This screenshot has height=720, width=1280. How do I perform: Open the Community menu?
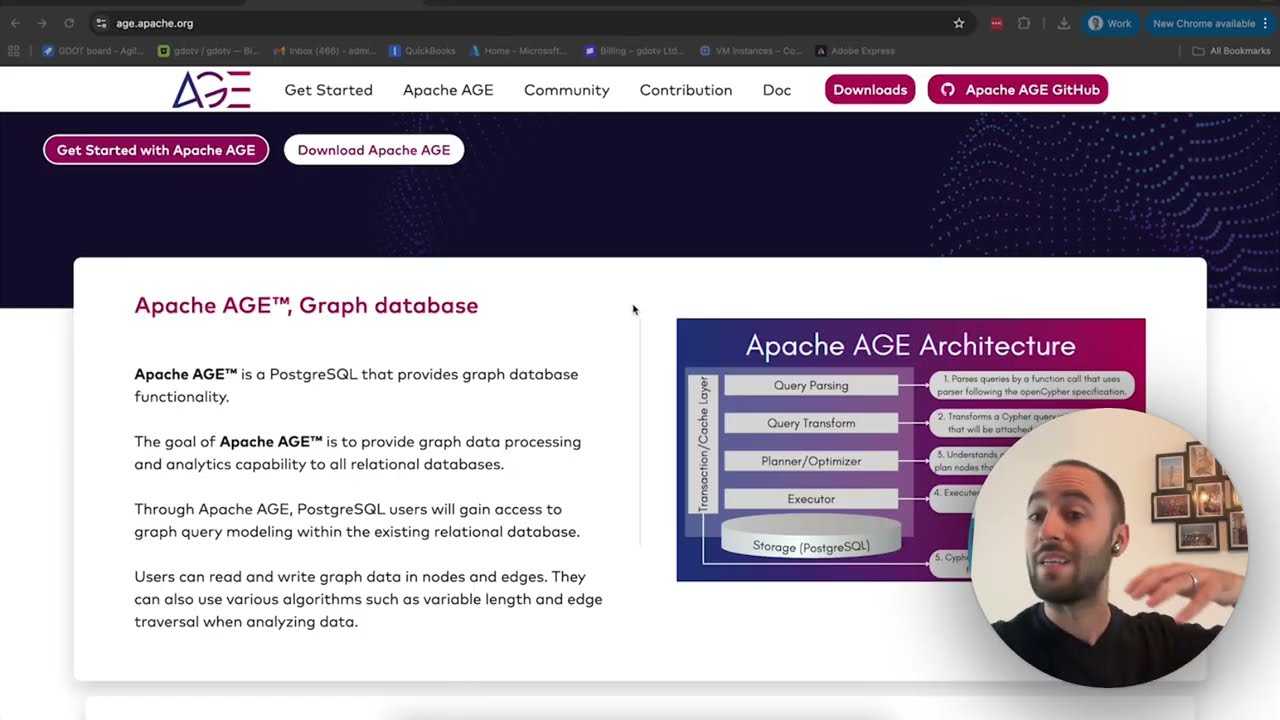tap(567, 90)
